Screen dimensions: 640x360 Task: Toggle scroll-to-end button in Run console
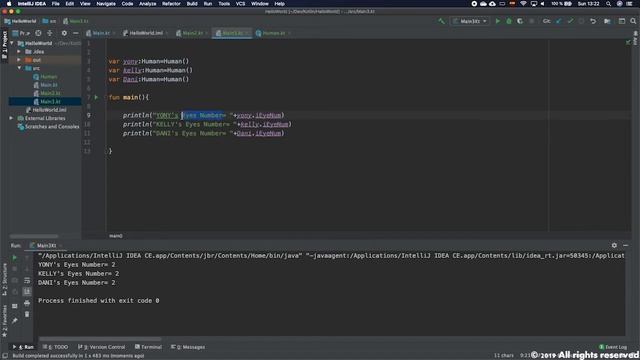[x=27, y=291]
